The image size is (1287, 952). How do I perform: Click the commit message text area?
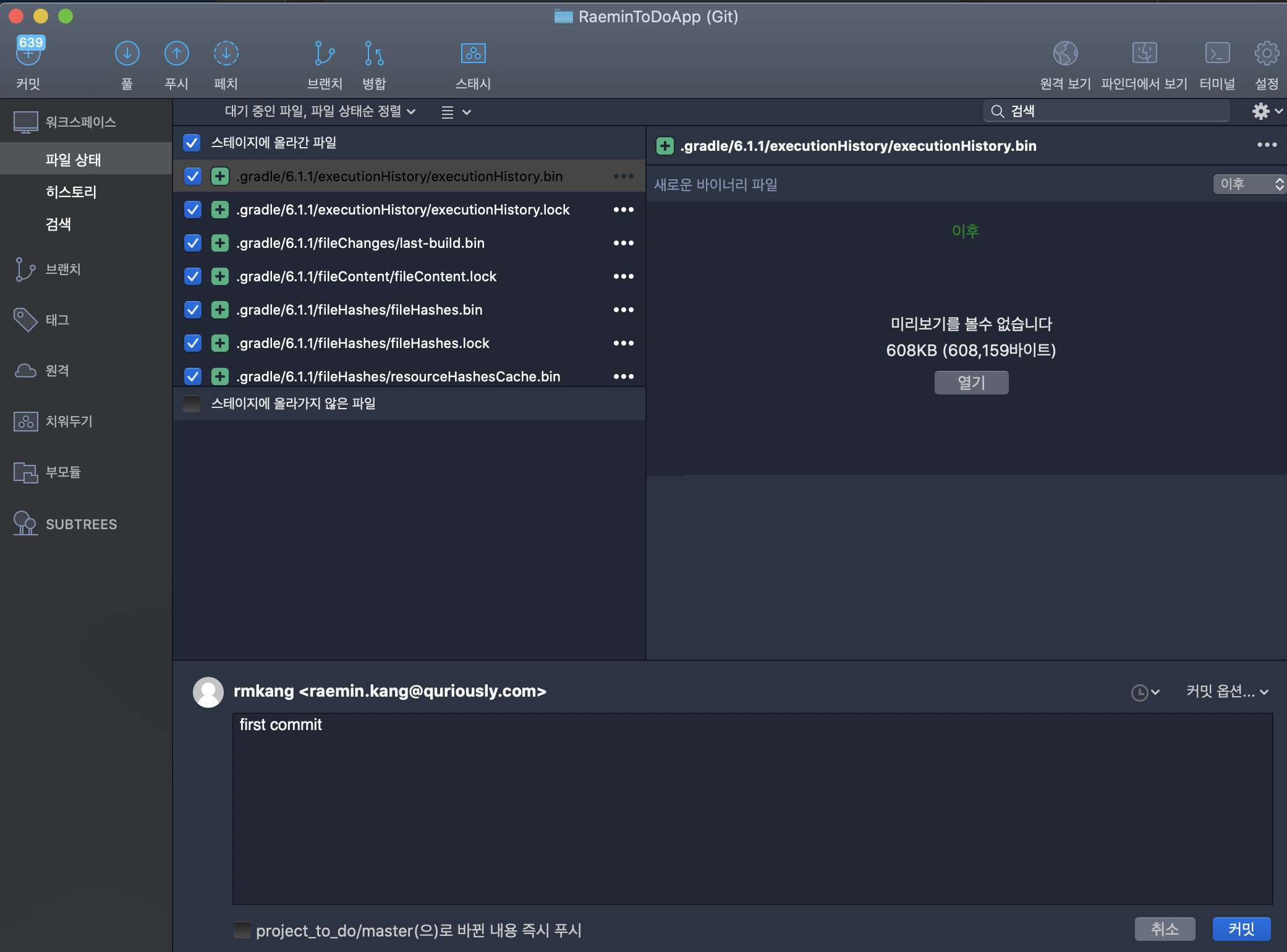752,809
